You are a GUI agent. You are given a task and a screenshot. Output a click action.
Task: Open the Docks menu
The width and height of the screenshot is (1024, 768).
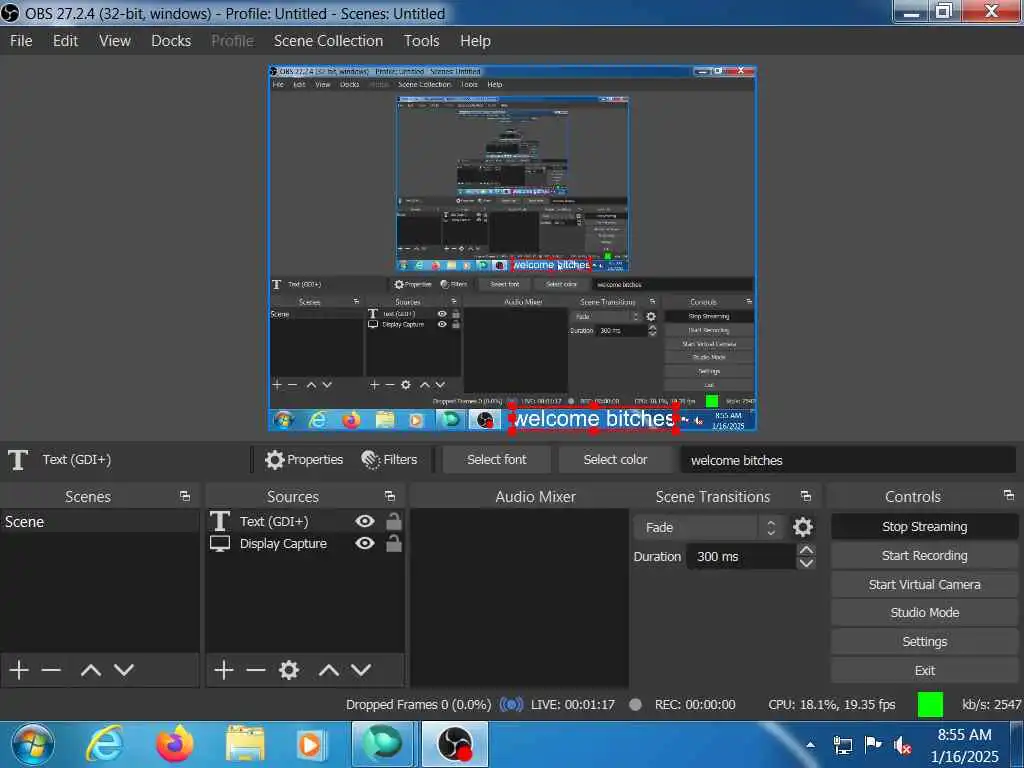pos(171,40)
